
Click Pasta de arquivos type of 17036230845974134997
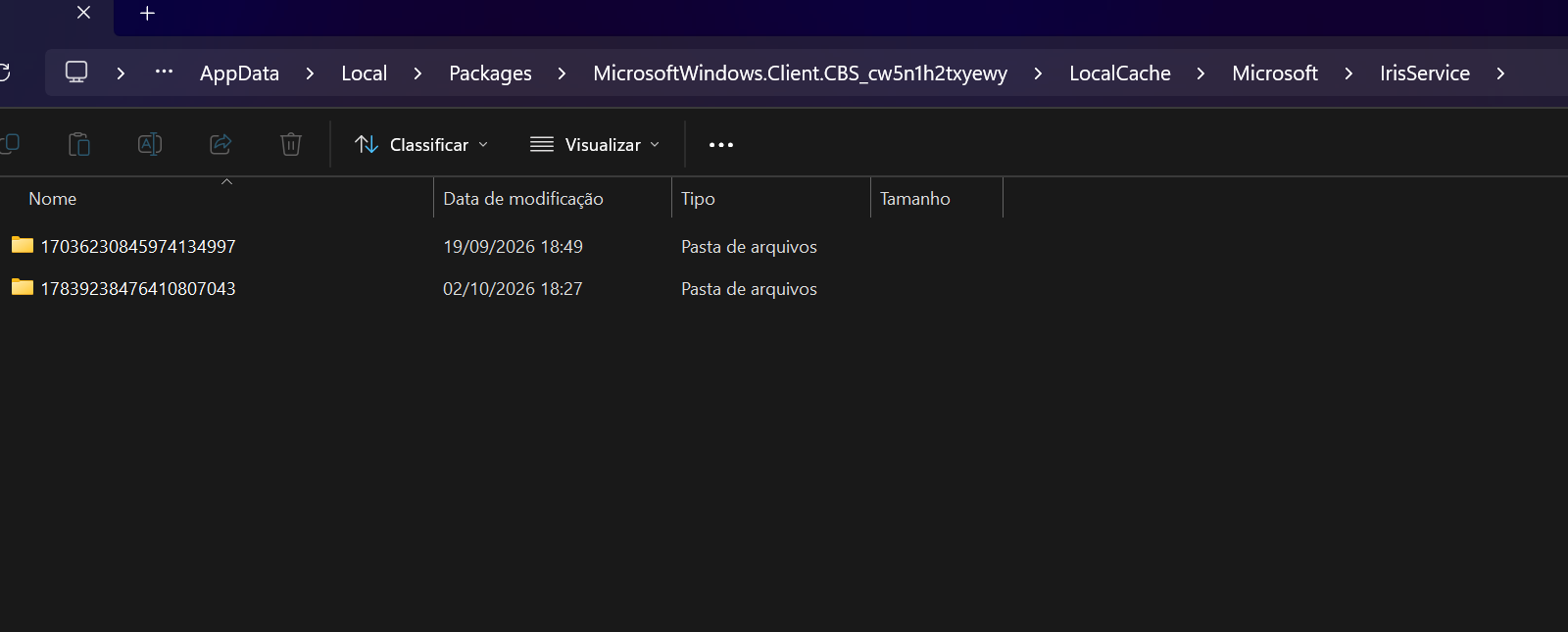click(749, 247)
